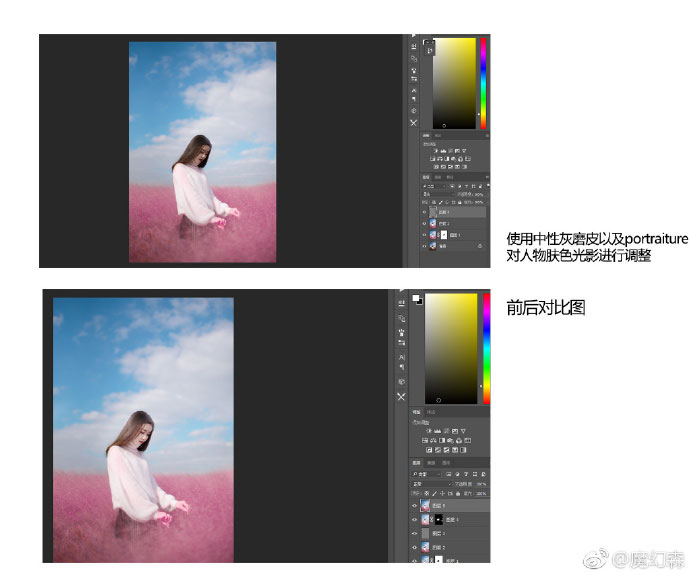
Task: Open Character panel icon in lower screenshot
Action: point(402,357)
